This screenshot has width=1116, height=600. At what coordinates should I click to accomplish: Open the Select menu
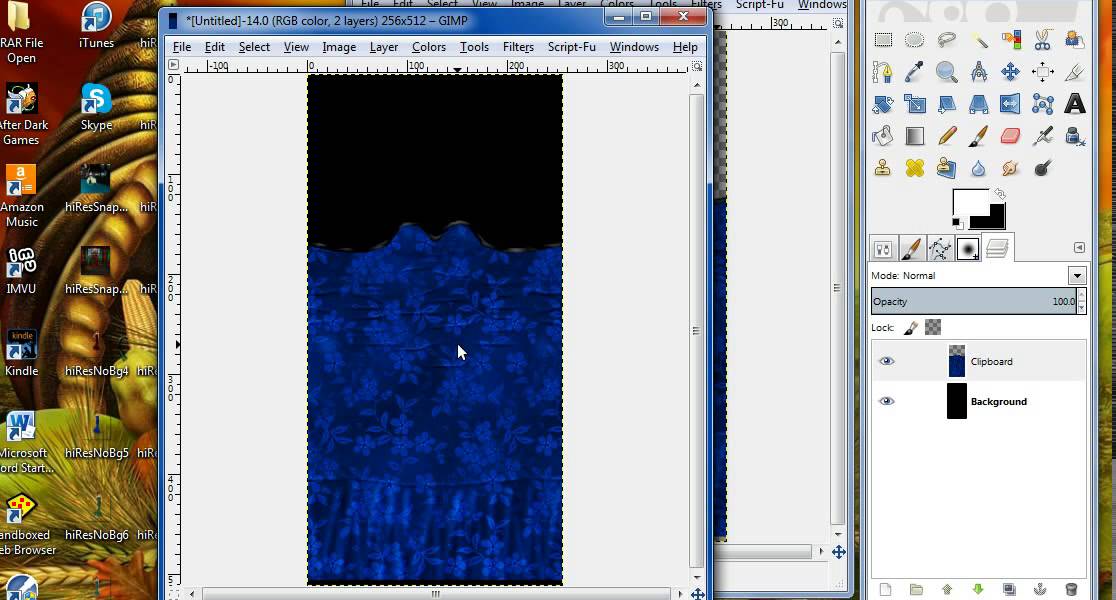(x=254, y=47)
